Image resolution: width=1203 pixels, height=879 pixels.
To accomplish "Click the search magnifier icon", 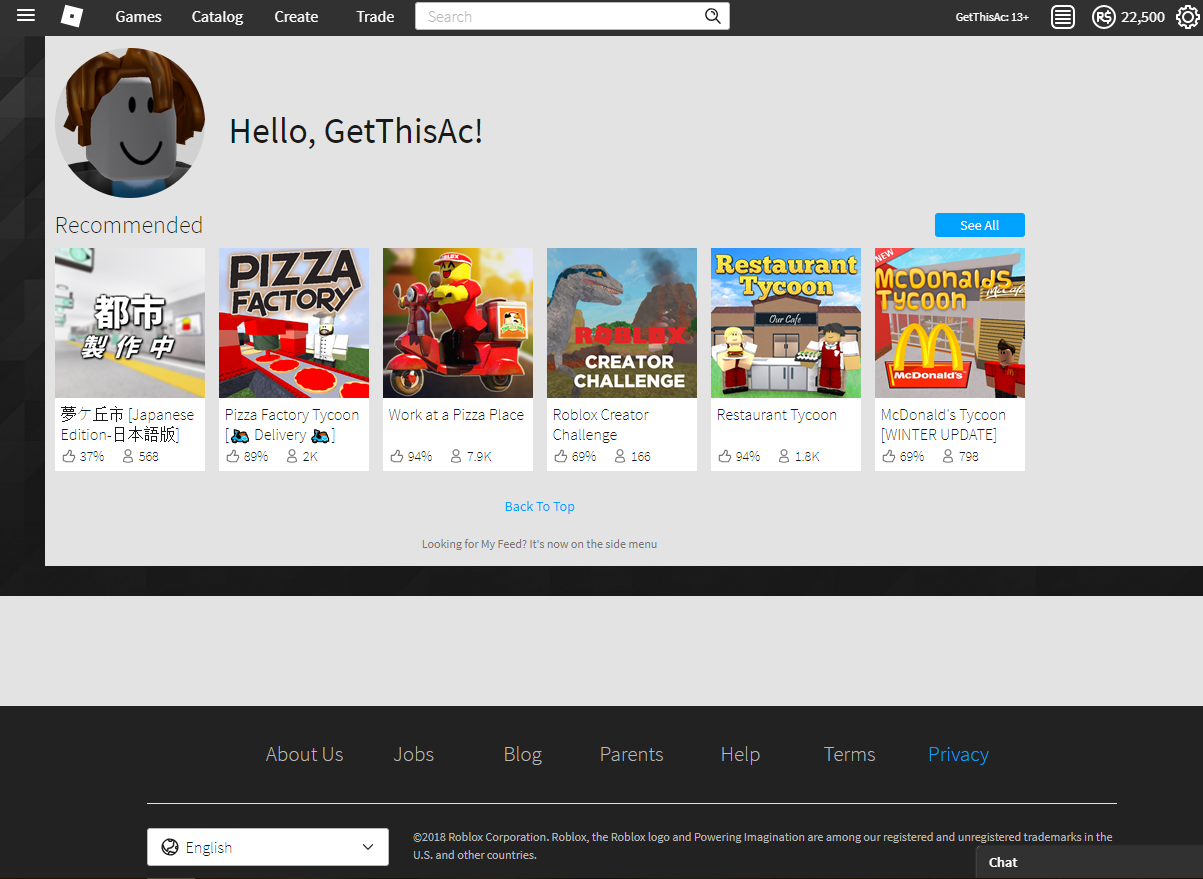I will [x=713, y=16].
